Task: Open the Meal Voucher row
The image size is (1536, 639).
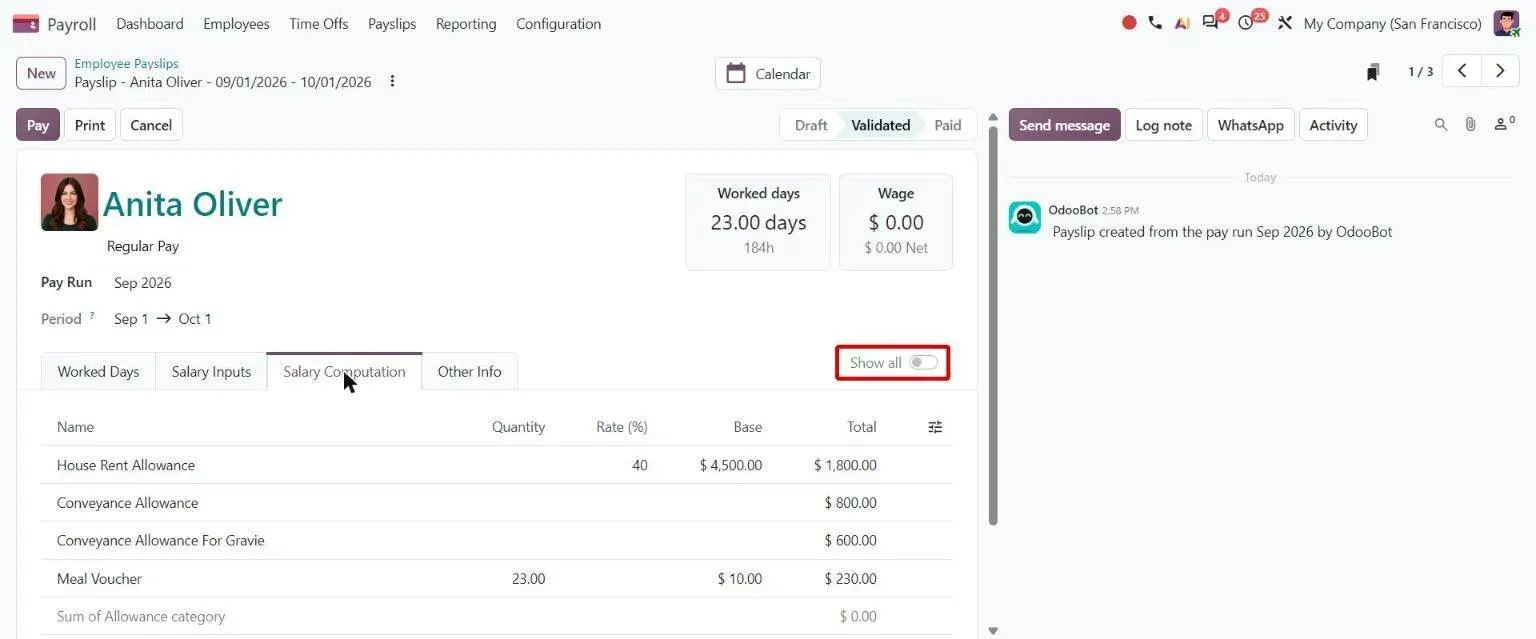Action: click(x=496, y=579)
